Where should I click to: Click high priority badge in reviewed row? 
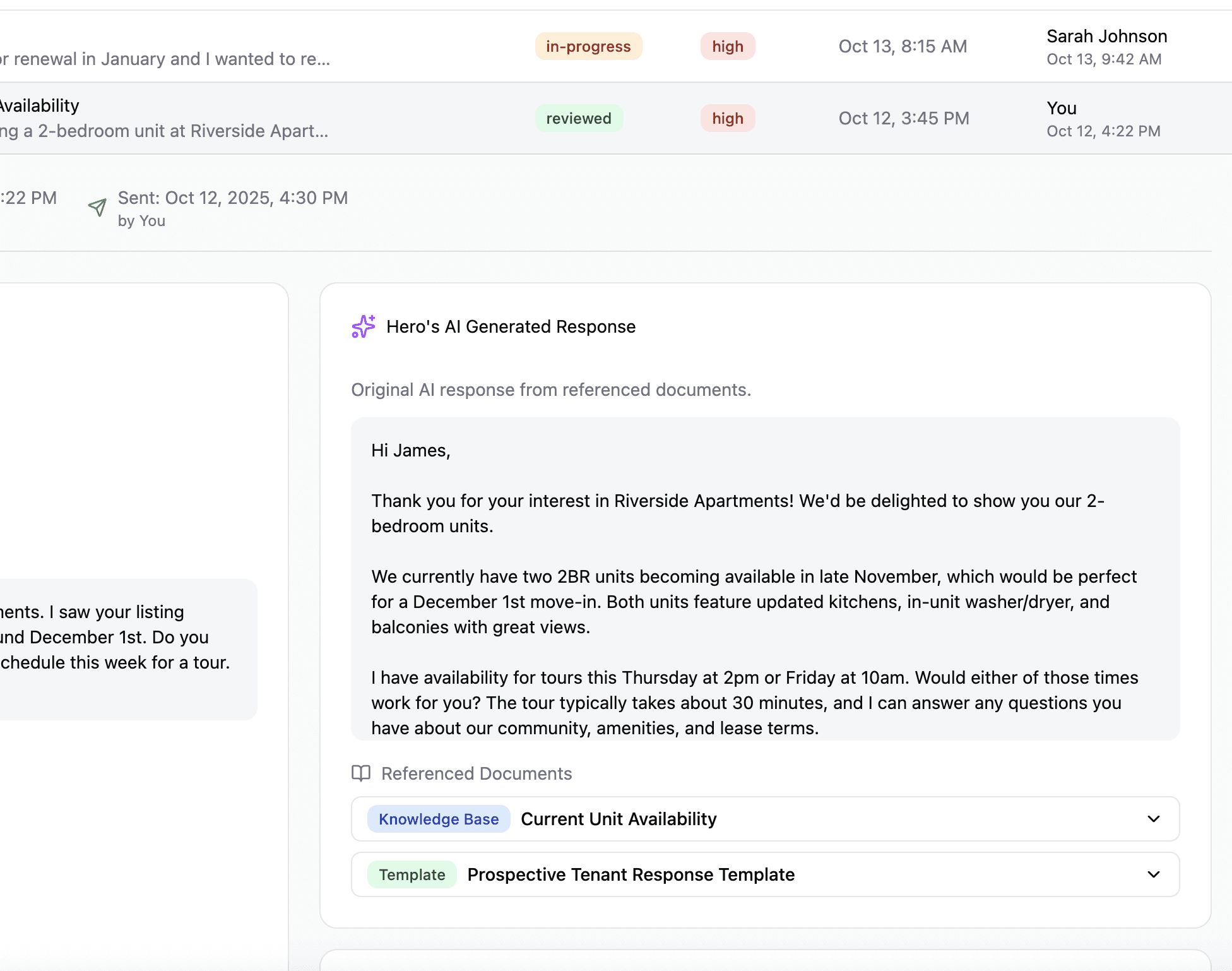[x=727, y=118]
